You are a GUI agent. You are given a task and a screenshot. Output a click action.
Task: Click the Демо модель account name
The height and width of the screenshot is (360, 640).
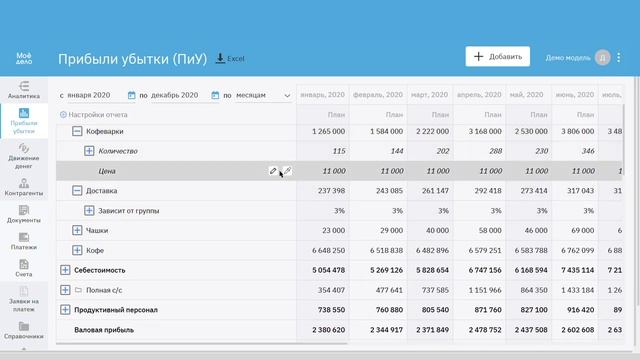coord(568,58)
